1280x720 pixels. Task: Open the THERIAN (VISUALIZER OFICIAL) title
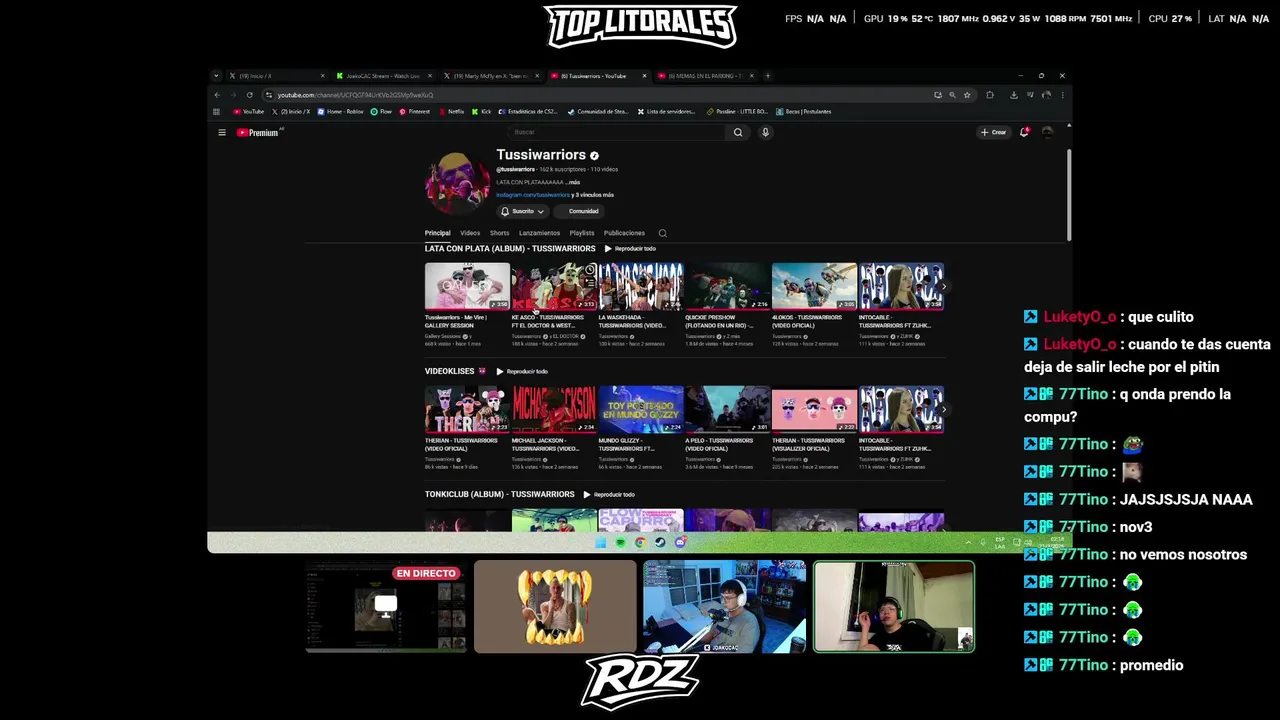[x=808, y=444]
